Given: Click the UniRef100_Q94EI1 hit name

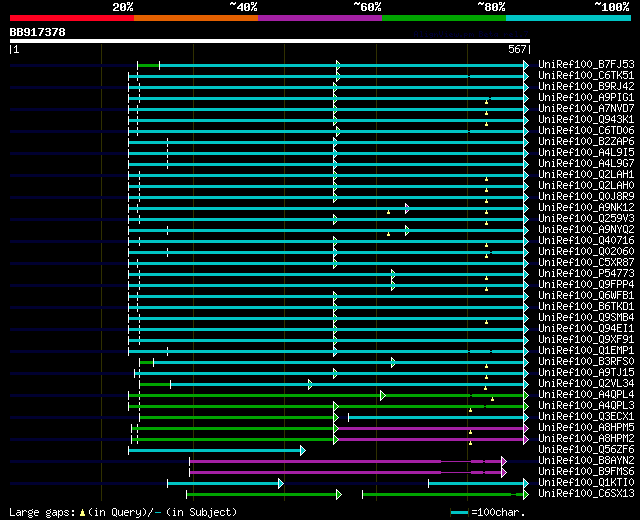Looking at the screenshot, I should pyautogui.click(x=586, y=329).
